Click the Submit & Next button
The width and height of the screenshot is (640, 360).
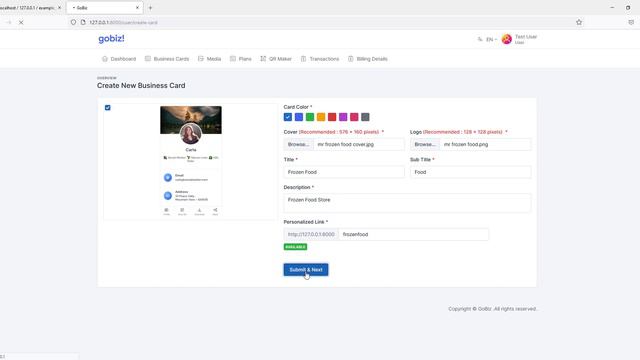(x=306, y=270)
